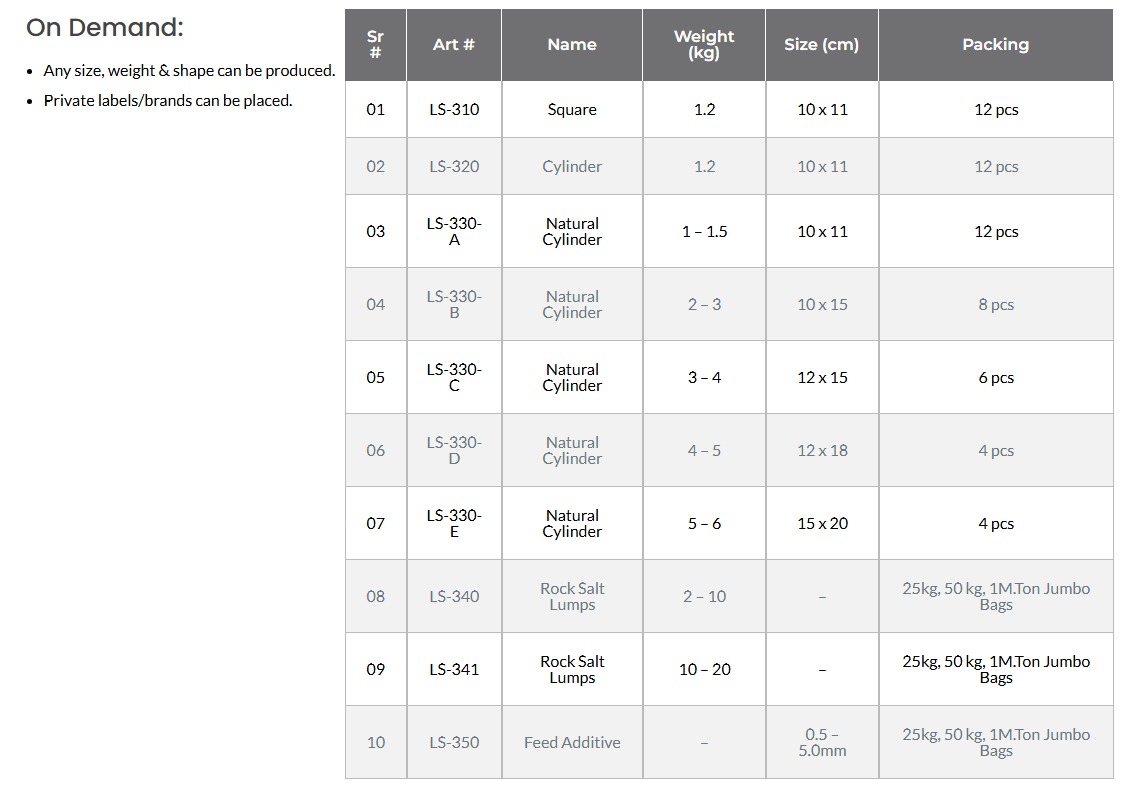Click the '0.5 – 5.0mm' size cell

[822, 743]
